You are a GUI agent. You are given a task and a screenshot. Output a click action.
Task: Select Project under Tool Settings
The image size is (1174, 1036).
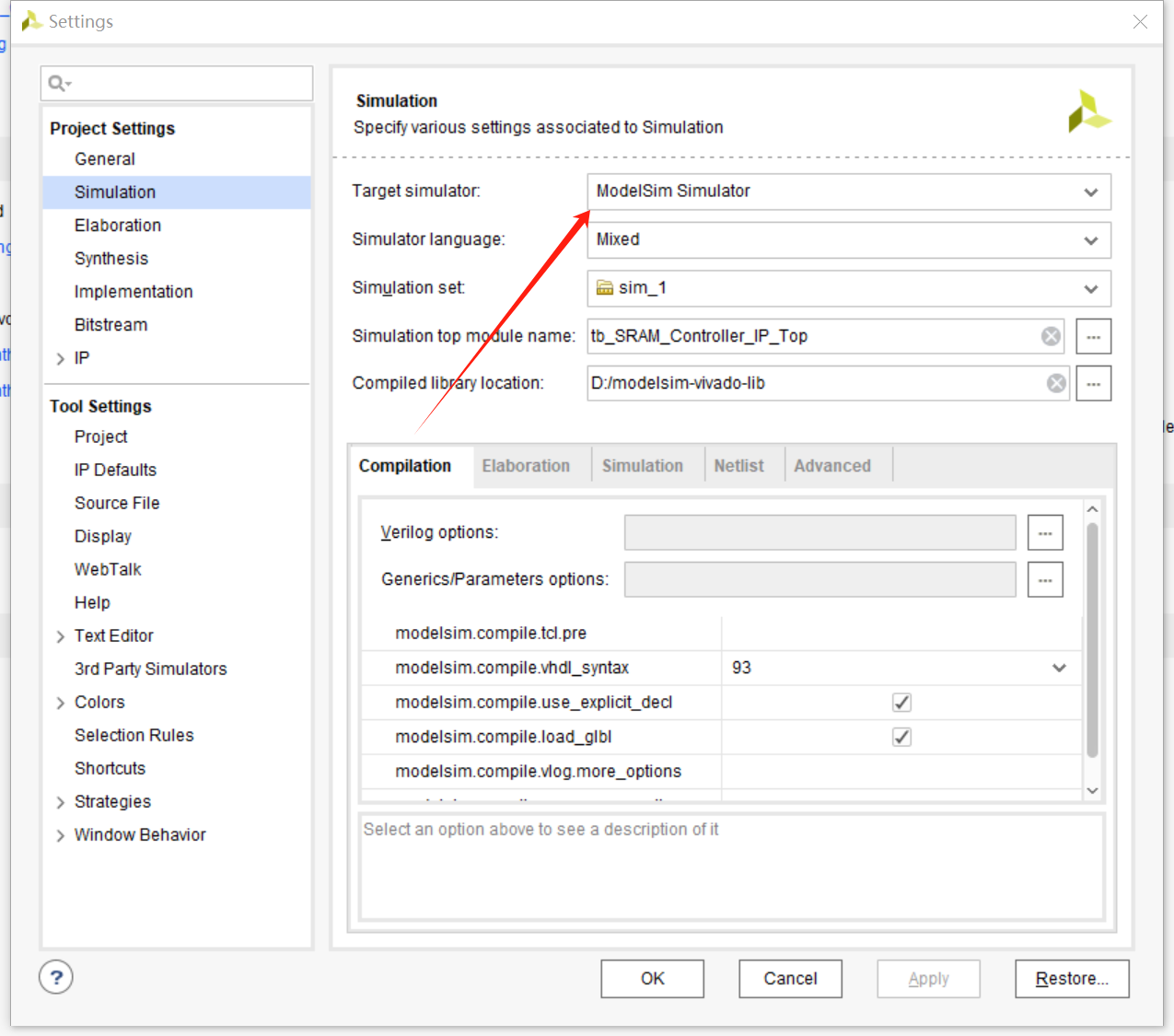101,437
